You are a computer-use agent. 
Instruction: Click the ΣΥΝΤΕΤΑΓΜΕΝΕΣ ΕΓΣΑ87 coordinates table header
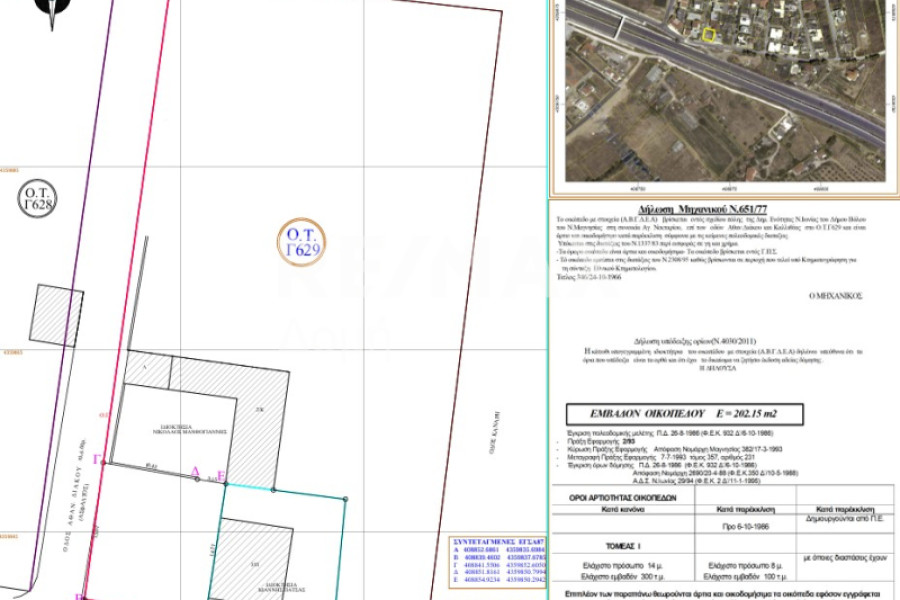click(497, 540)
